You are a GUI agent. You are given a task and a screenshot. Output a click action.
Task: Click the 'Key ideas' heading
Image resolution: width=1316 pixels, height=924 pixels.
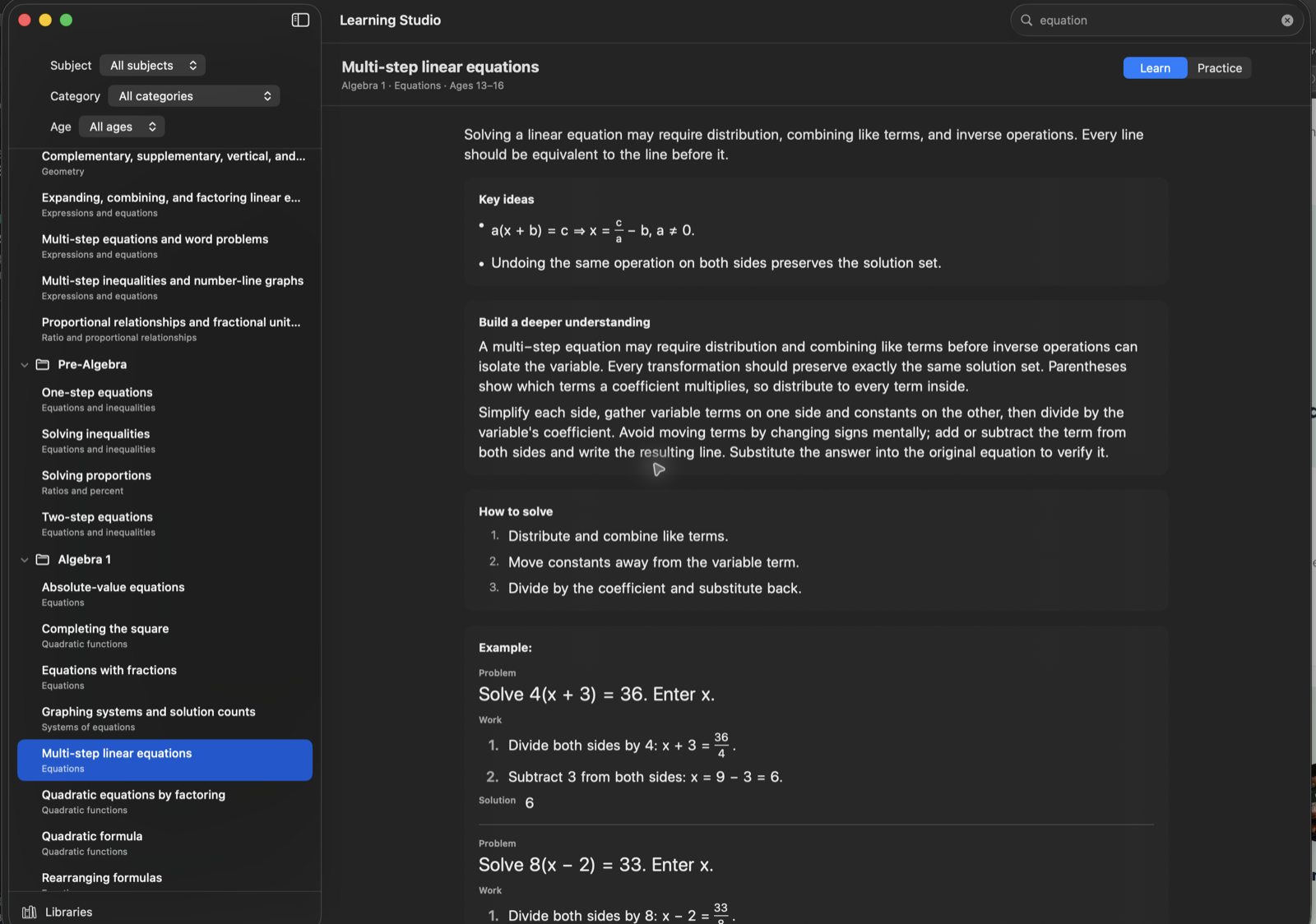[506, 199]
